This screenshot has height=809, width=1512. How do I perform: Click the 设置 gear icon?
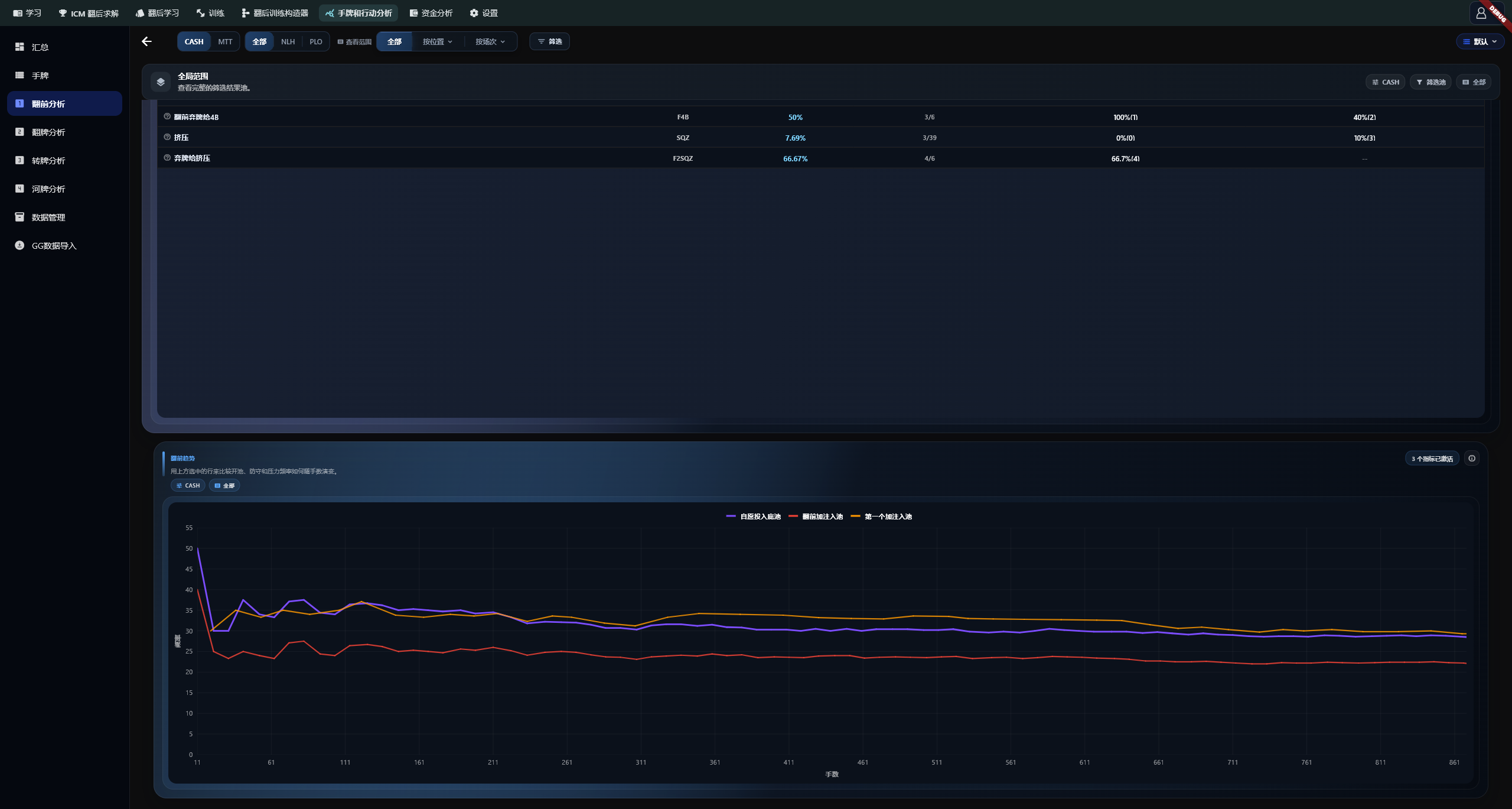pyautogui.click(x=474, y=13)
